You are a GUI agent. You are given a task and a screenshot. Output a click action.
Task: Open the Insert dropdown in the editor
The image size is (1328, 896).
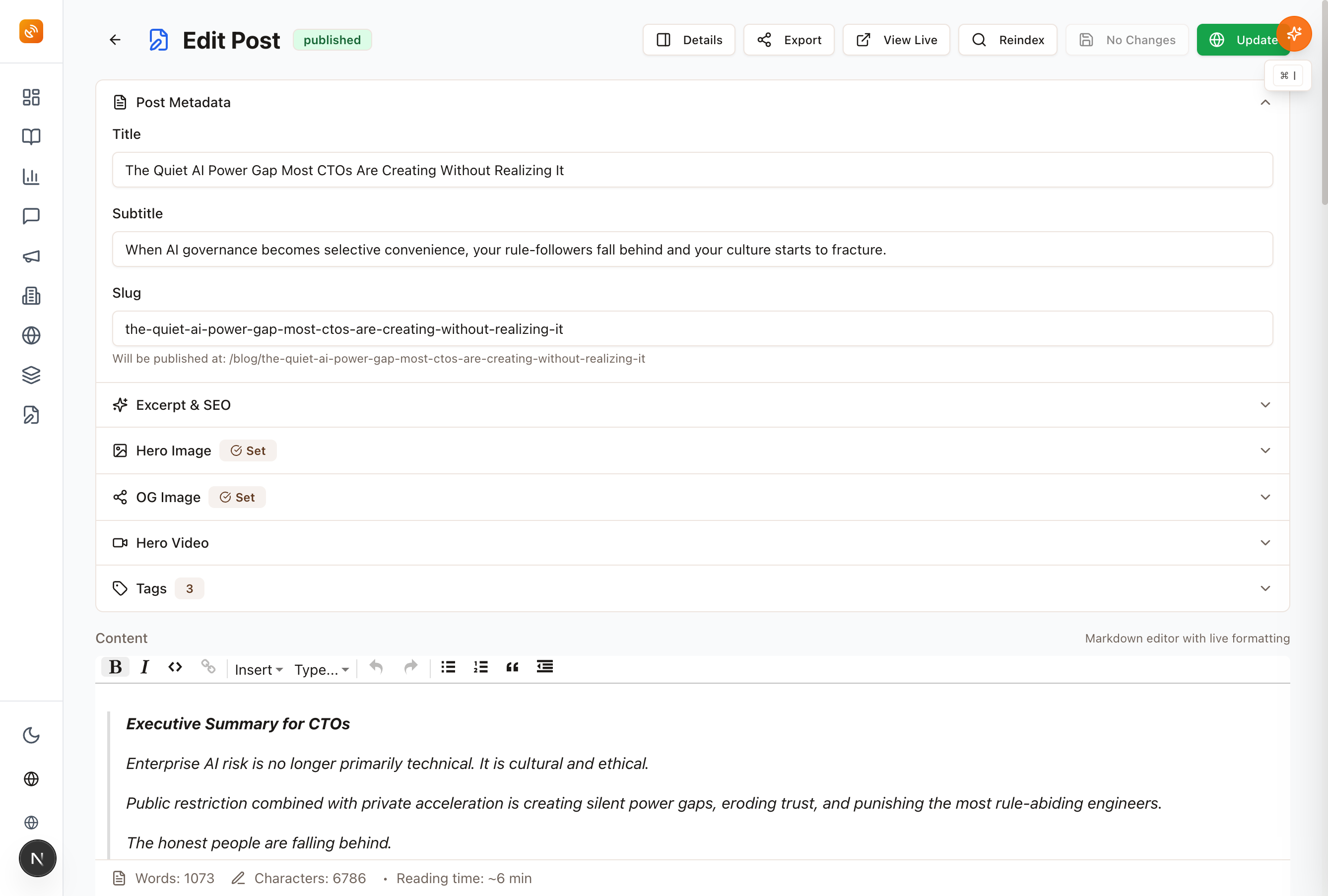tap(258, 669)
